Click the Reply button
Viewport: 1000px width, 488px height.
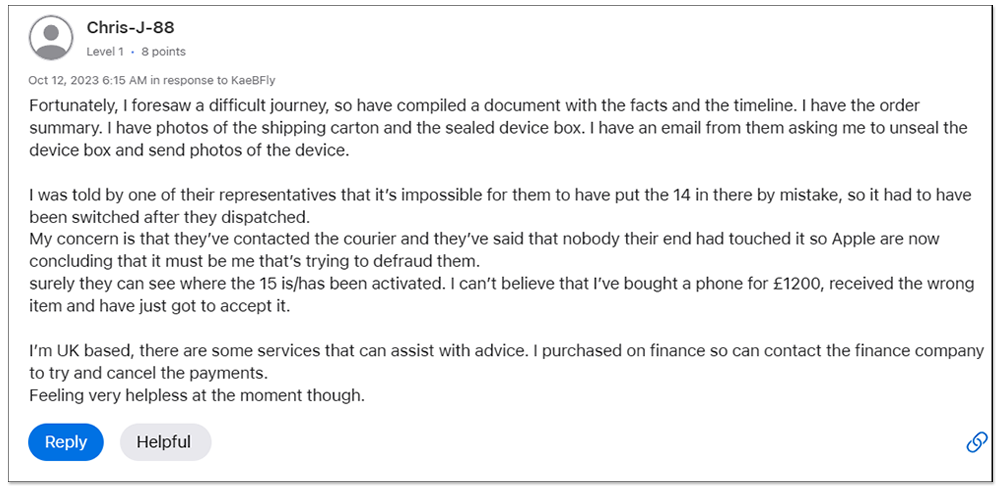(66, 441)
